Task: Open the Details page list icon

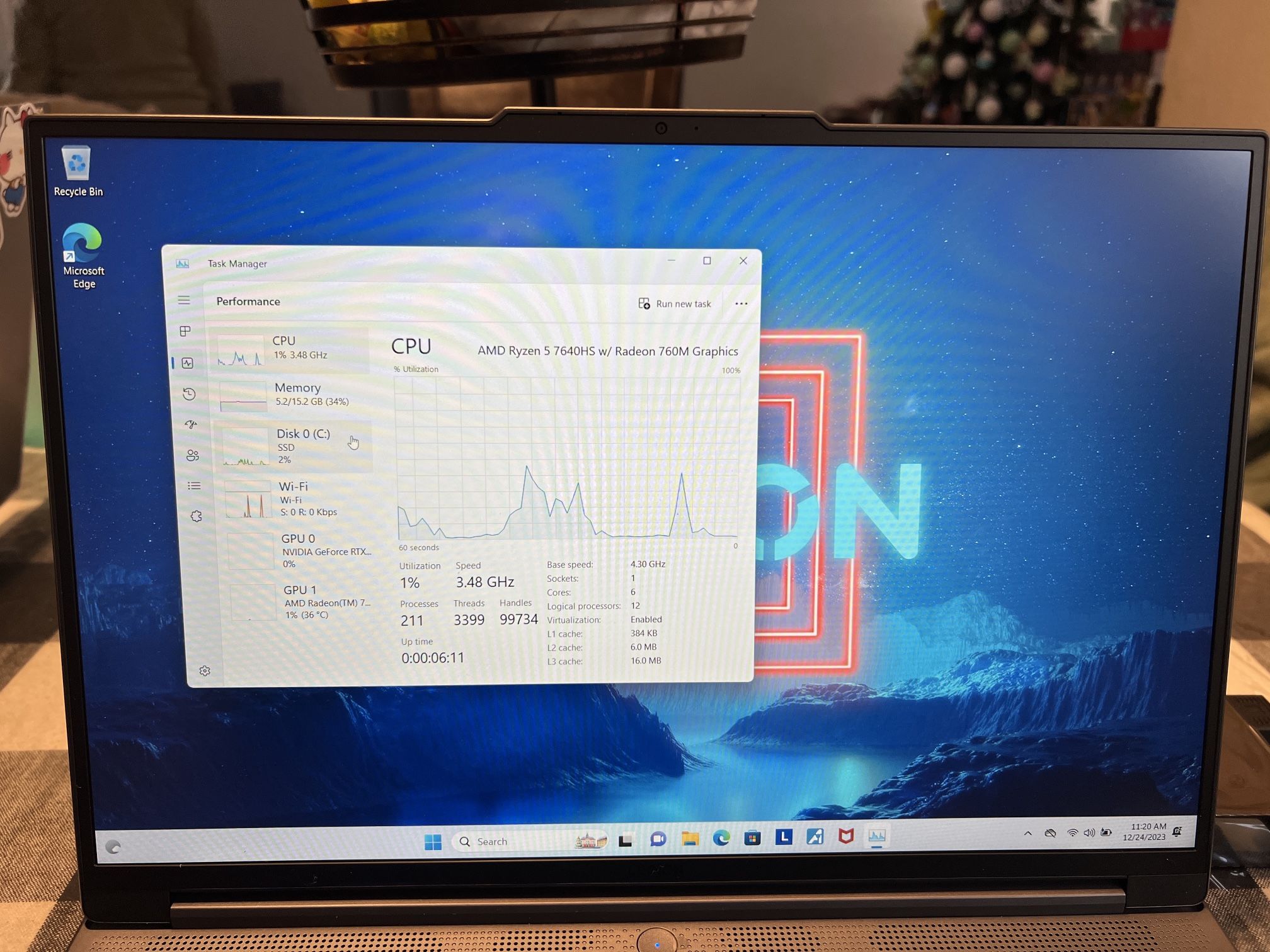Action: coord(194,485)
